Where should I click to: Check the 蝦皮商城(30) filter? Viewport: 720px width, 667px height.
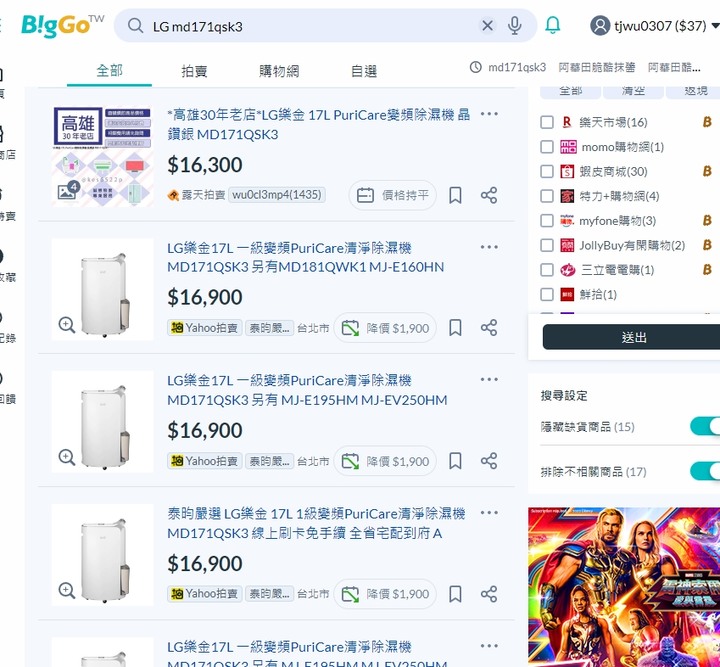tap(546, 171)
